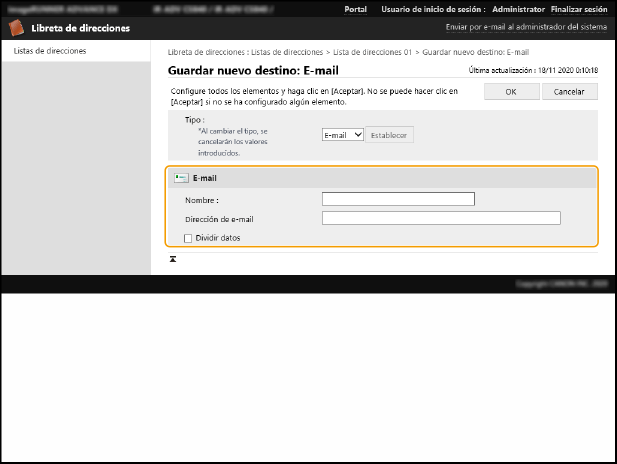Click the scroll-to-top arrow icon

coord(173,259)
